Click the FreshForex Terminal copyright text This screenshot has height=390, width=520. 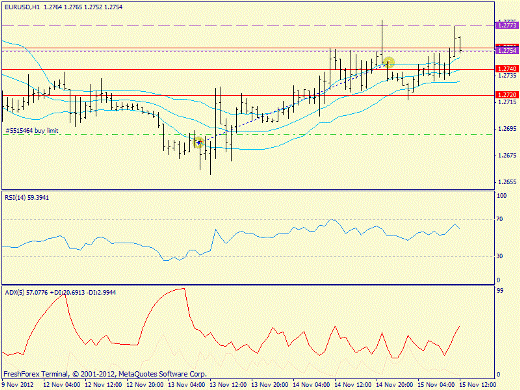point(105,374)
